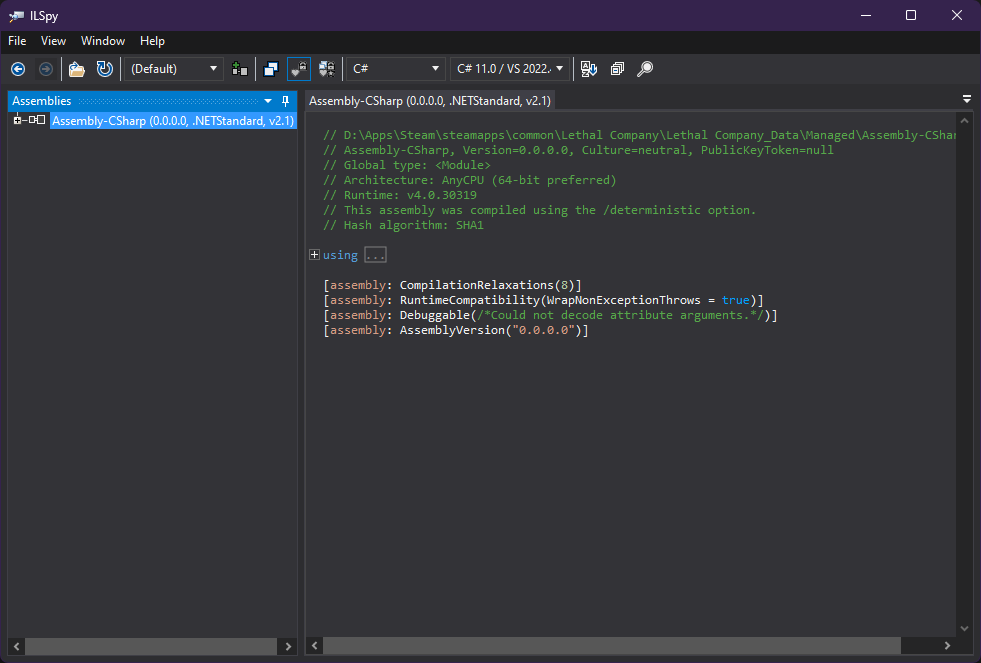Toggle the overlapping-windows filter icon in the toolbar
The image size is (981, 663).
click(x=271, y=69)
